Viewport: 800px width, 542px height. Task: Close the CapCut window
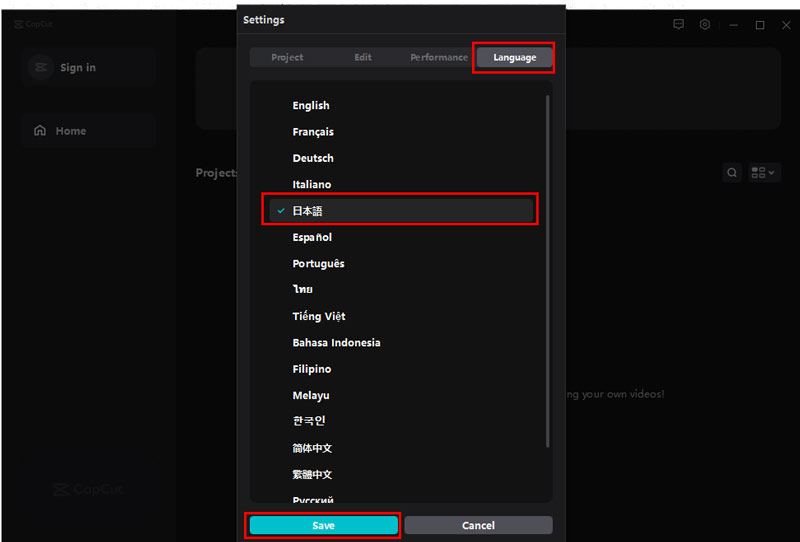pos(786,25)
